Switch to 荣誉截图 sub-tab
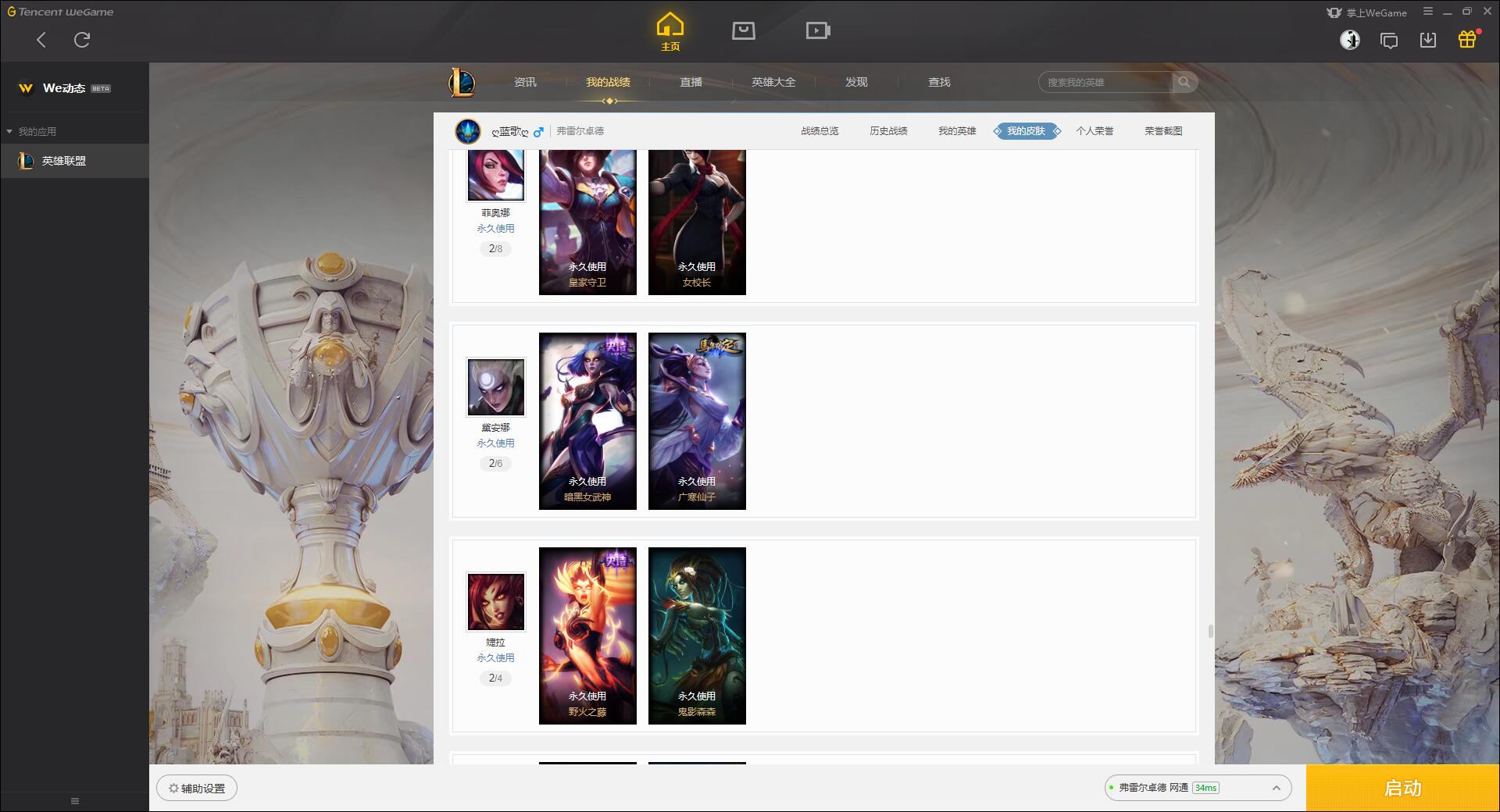This screenshot has width=1500, height=812. (x=1163, y=131)
